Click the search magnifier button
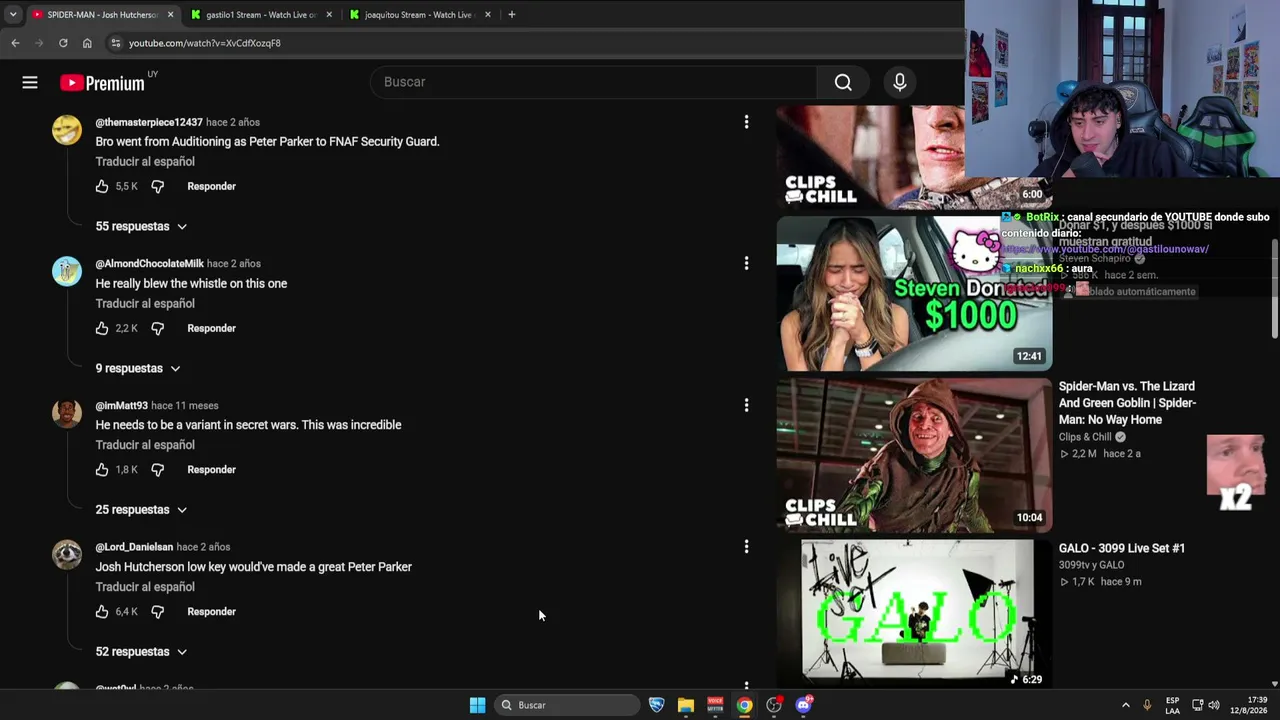The width and height of the screenshot is (1280, 720). point(843,82)
